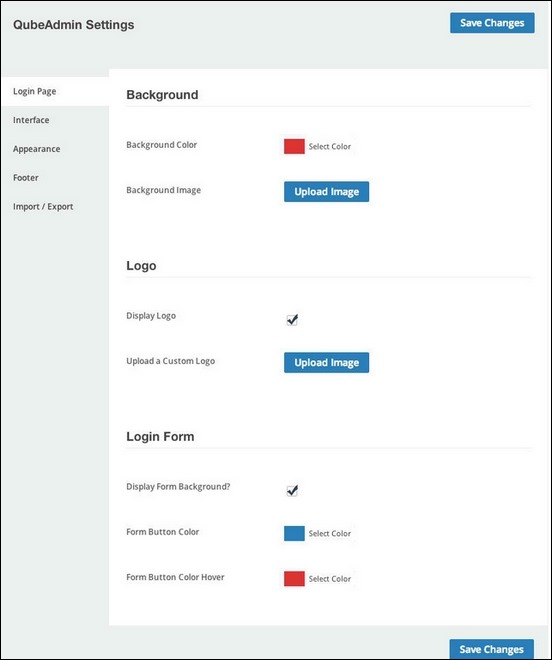Click the Background Image label

point(163,190)
